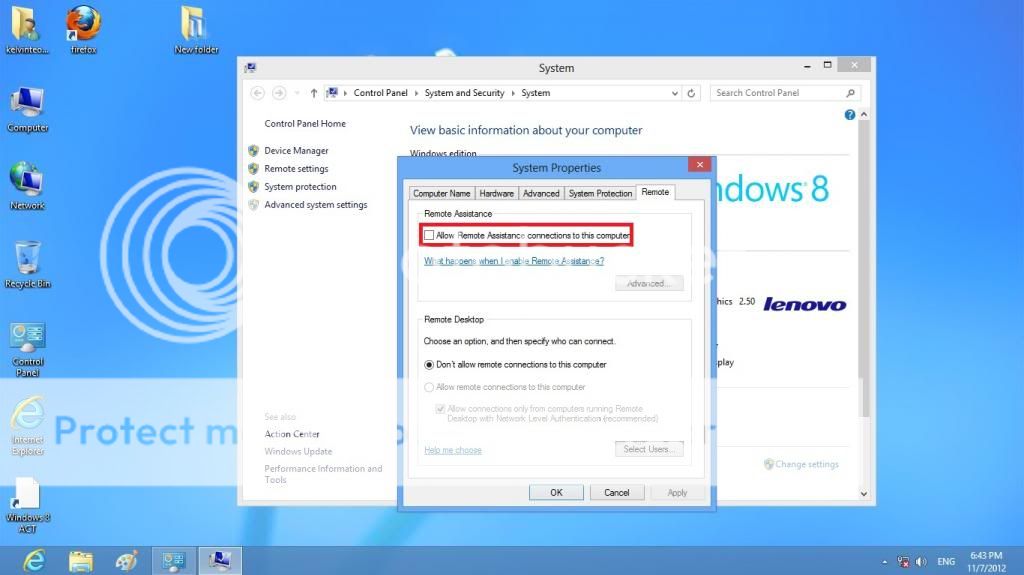Open the Computer desktop icon

pyautogui.click(x=27, y=104)
